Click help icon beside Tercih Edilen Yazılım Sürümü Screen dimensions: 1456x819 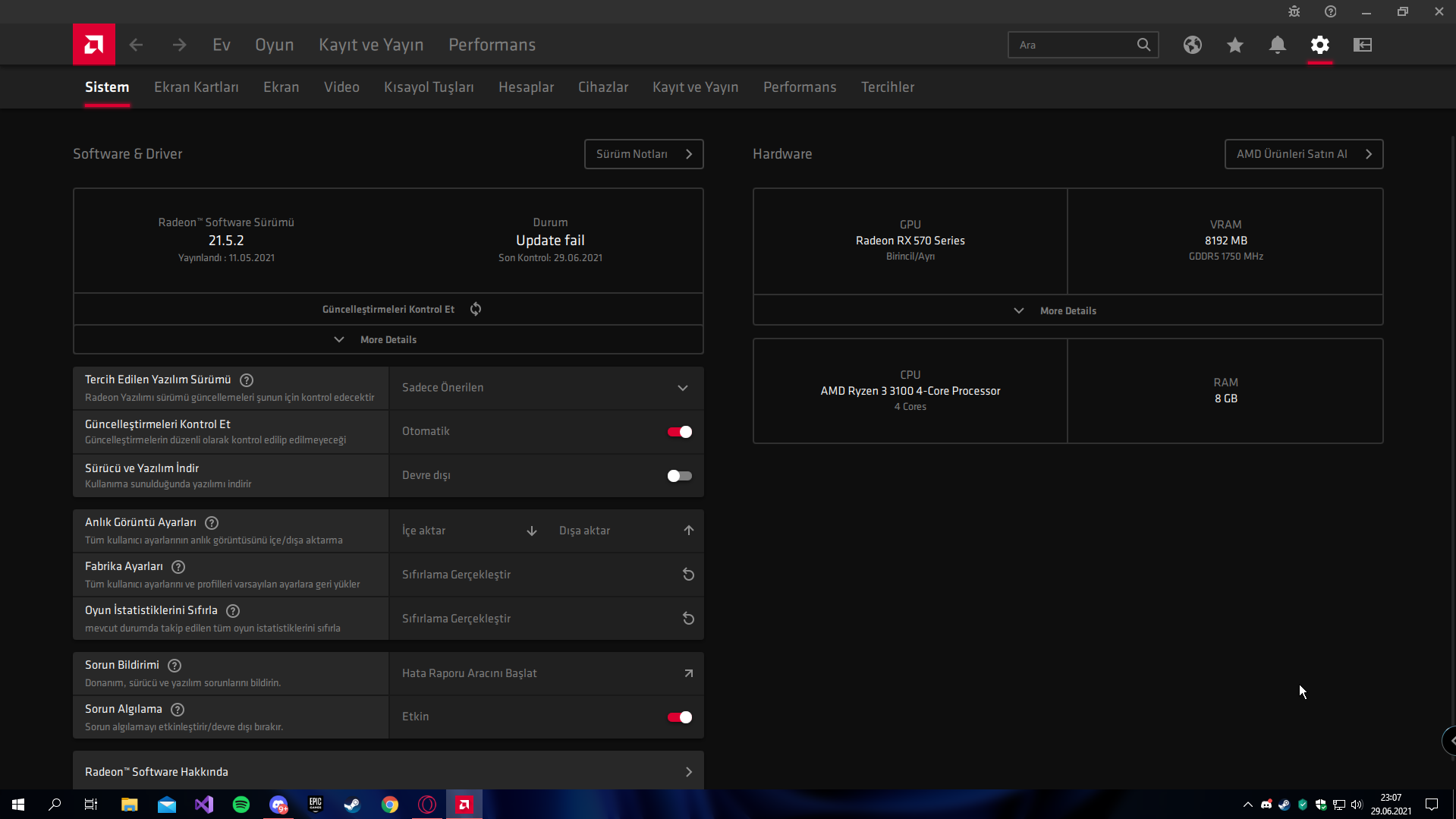[247, 380]
